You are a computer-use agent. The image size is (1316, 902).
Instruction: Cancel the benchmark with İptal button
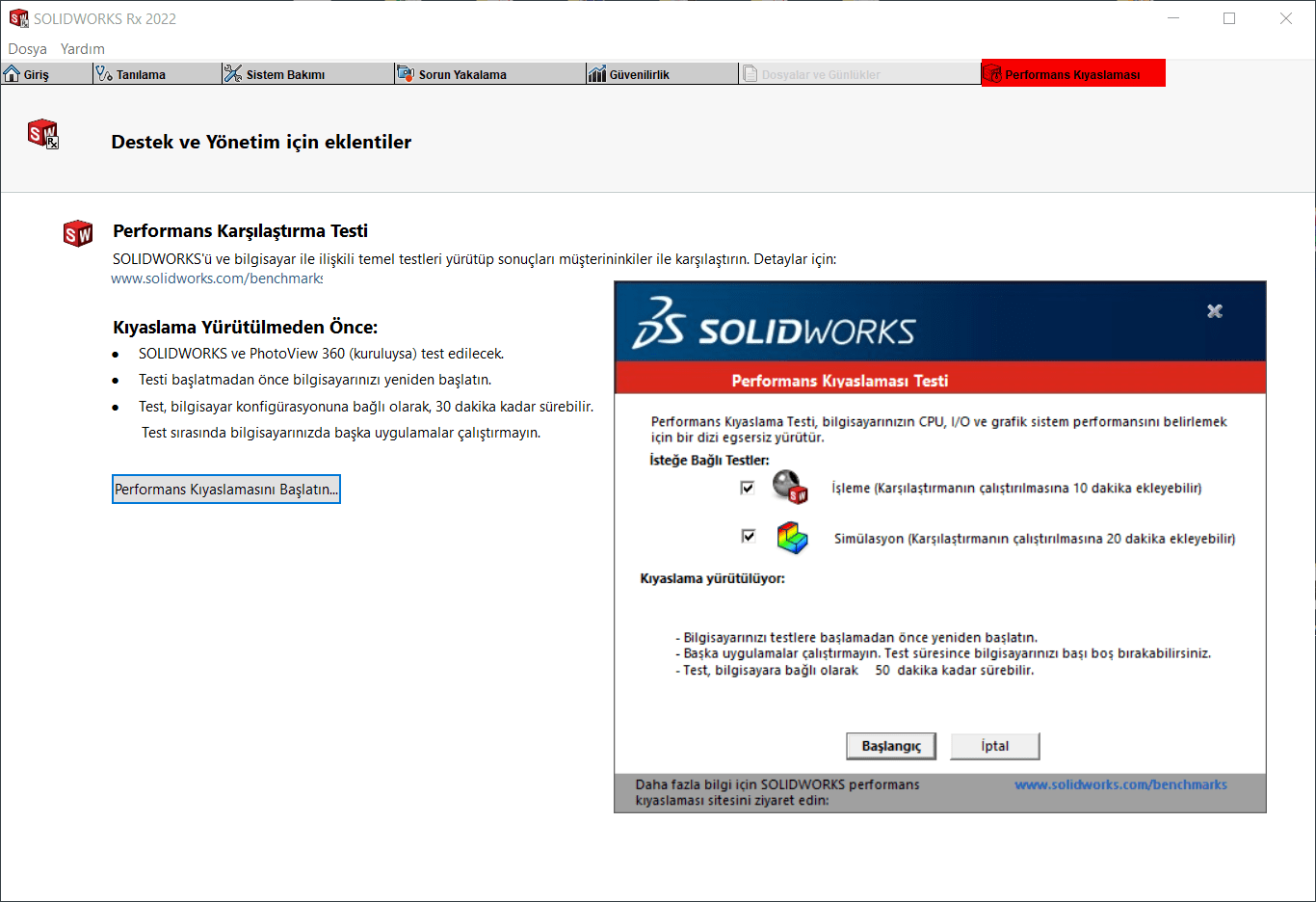(x=995, y=746)
